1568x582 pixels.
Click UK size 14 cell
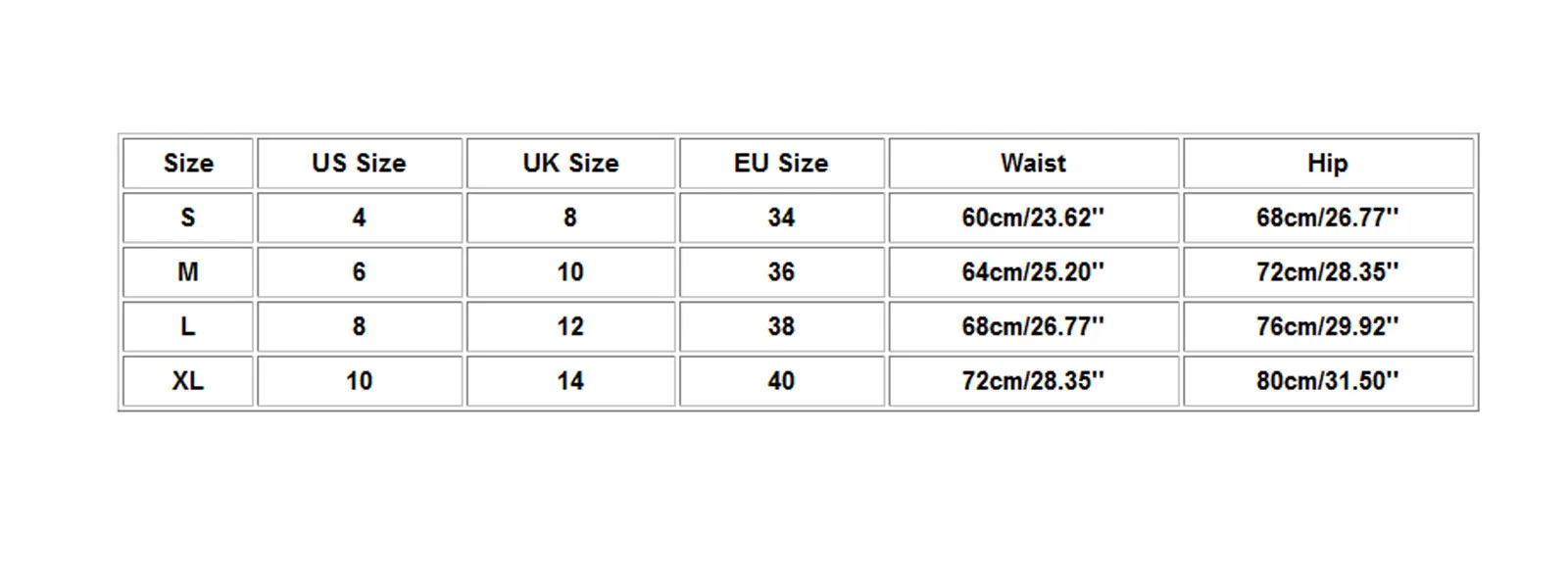pyautogui.click(x=570, y=381)
